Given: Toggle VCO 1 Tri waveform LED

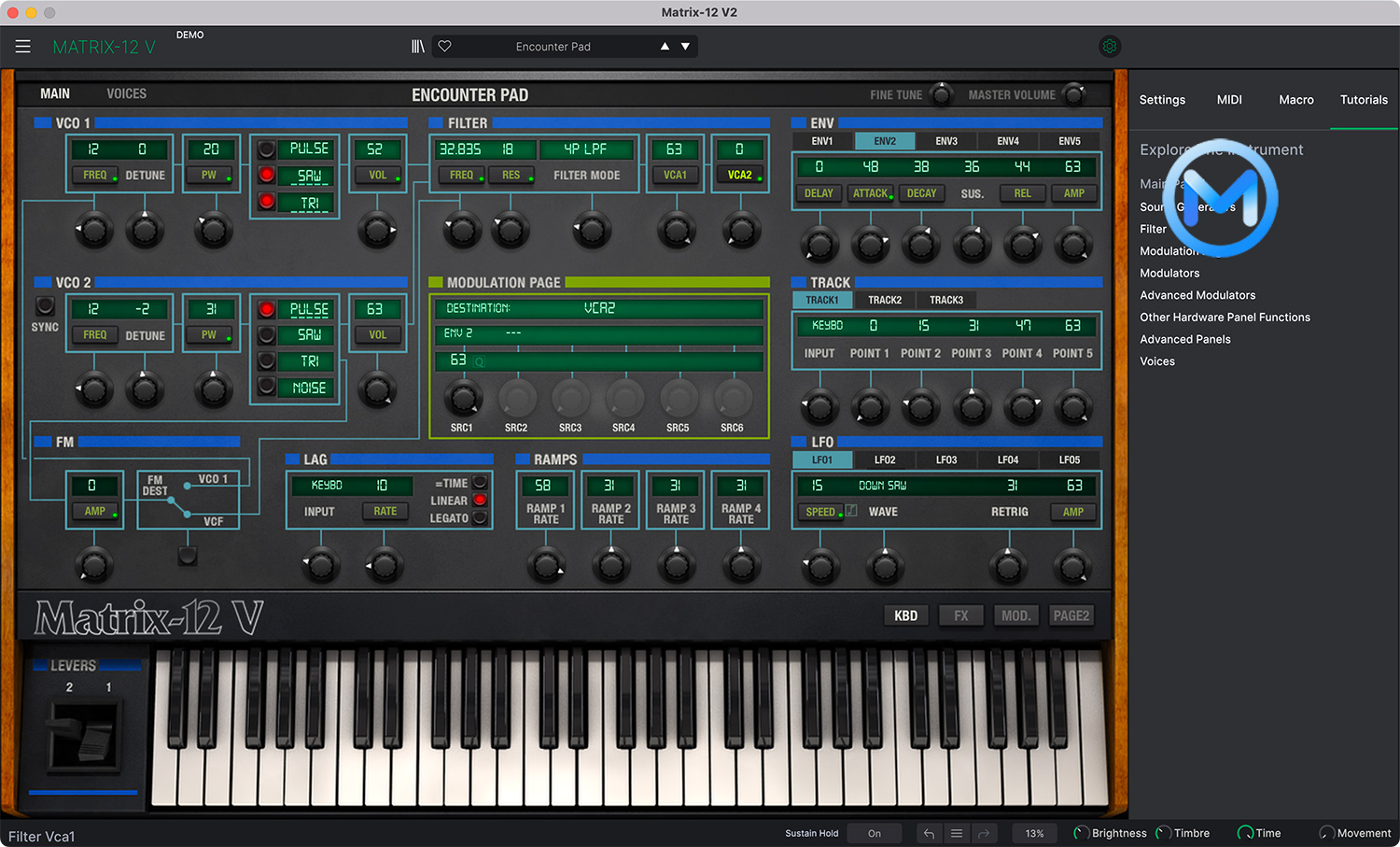Looking at the screenshot, I should [267, 201].
